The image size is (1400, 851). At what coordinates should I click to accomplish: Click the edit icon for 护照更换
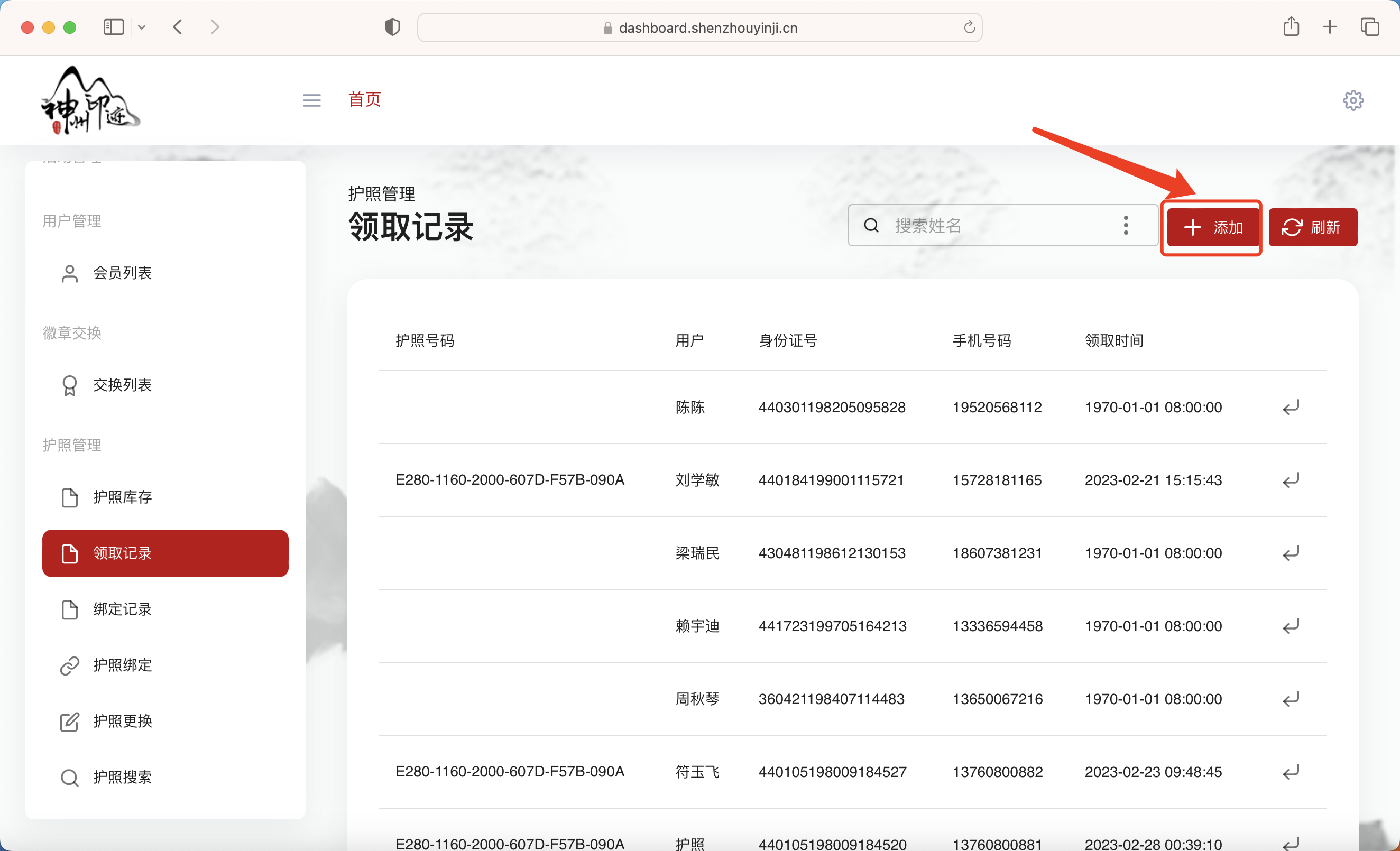pyautogui.click(x=69, y=721)
